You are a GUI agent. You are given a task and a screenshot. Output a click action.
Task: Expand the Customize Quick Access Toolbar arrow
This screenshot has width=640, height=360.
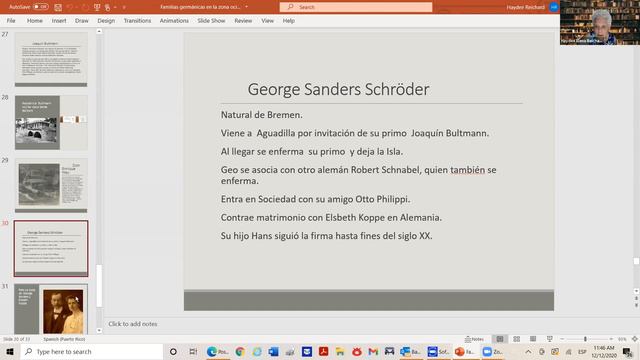124,7
